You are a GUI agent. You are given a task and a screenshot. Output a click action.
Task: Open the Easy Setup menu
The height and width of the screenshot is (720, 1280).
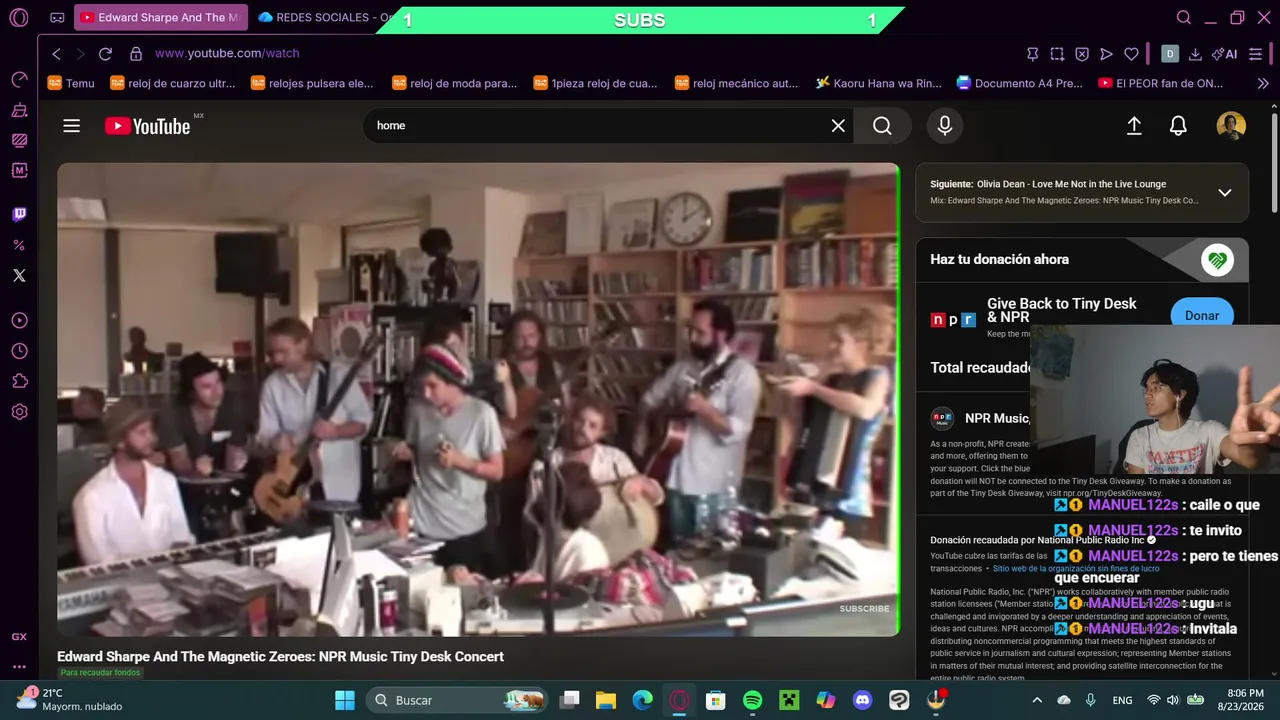pos(1256,54)
